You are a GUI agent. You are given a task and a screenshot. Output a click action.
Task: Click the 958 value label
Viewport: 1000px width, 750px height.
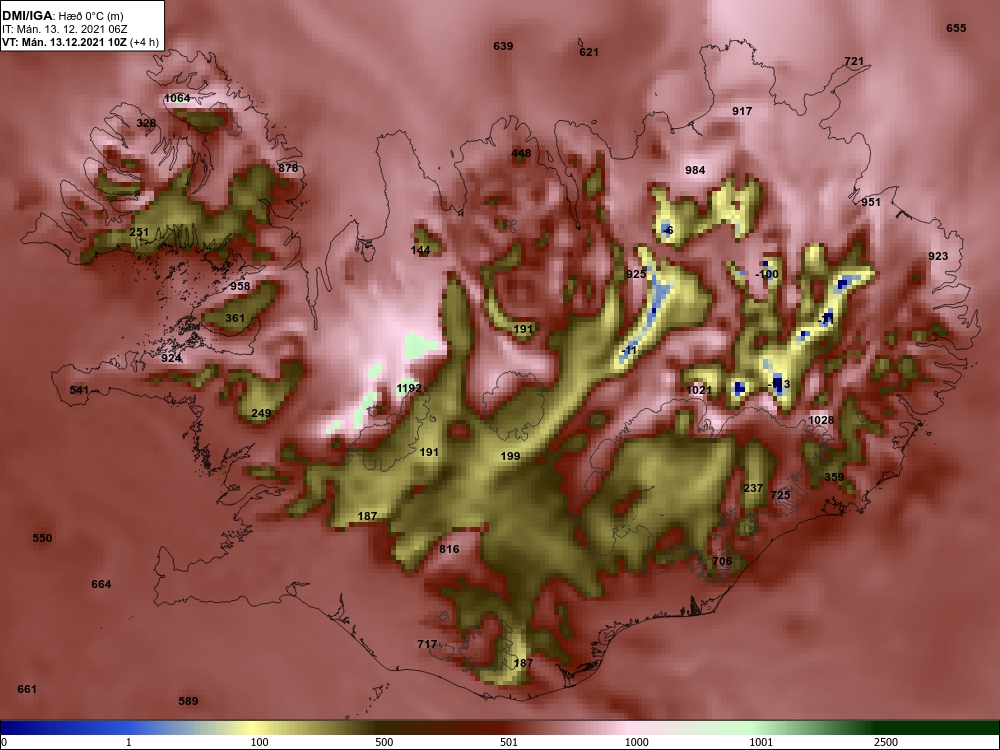coord(240,286)
